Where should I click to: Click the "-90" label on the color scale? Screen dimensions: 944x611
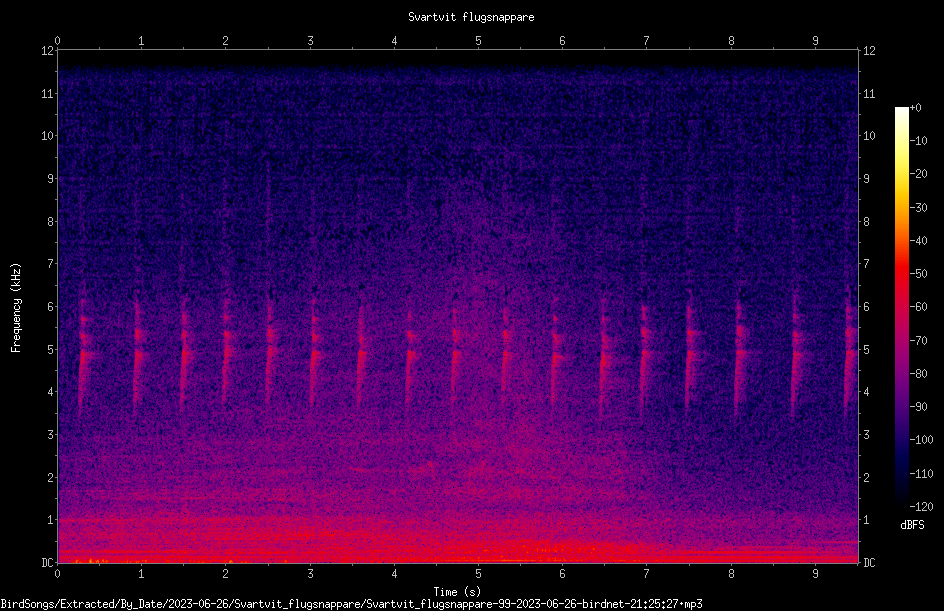(919, 407)
